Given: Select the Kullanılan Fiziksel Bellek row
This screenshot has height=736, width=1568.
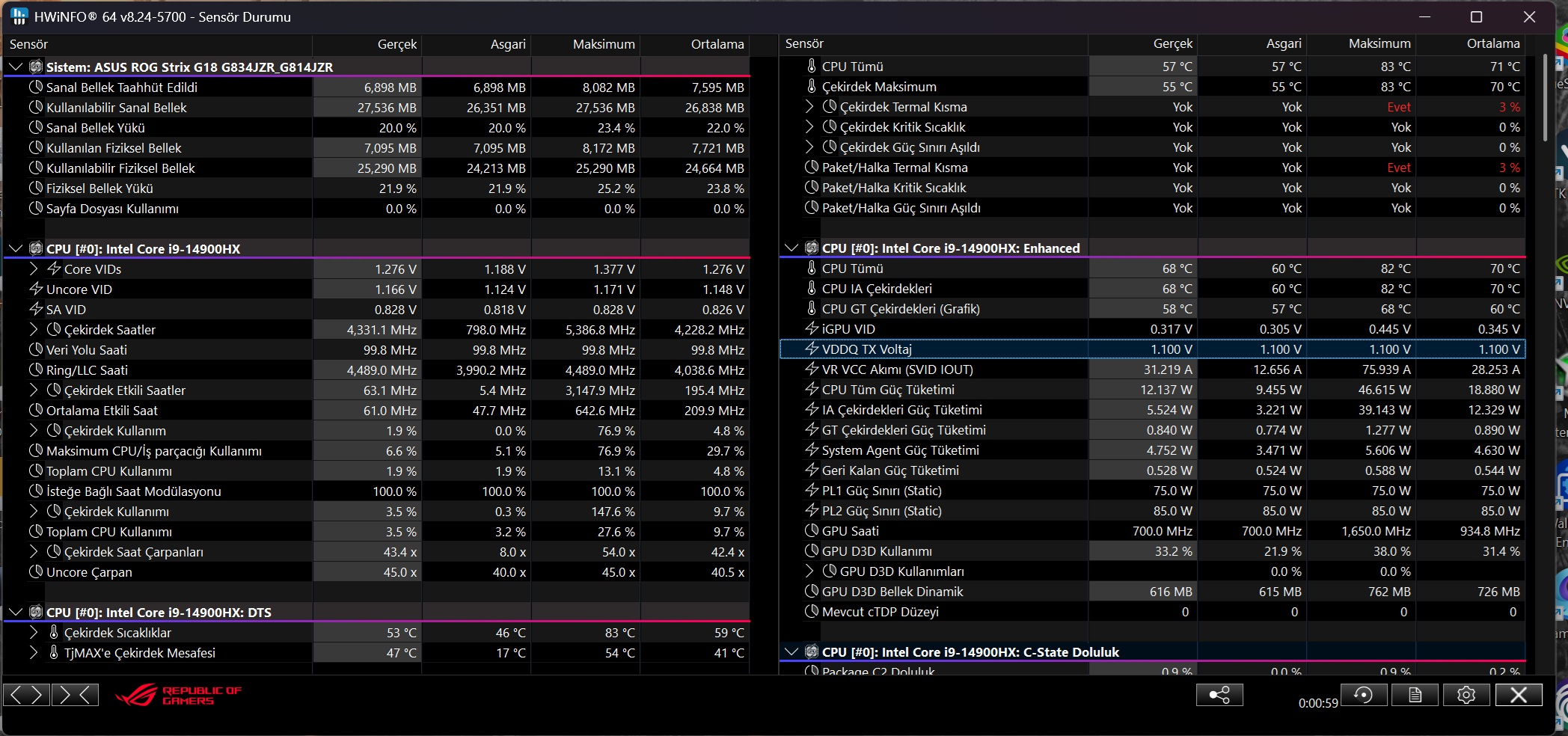Looking at the screenshot, I should coord(376,147).
